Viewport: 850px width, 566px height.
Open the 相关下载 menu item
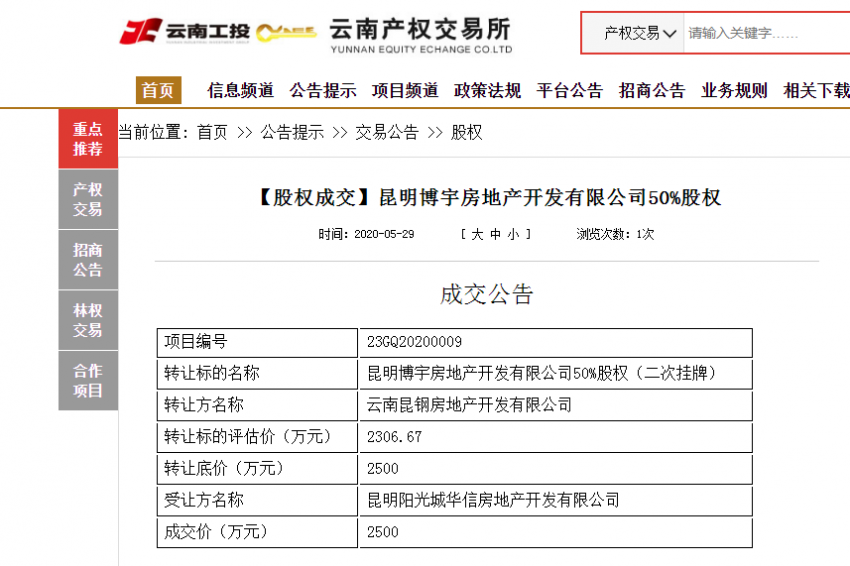pos(816,91)
